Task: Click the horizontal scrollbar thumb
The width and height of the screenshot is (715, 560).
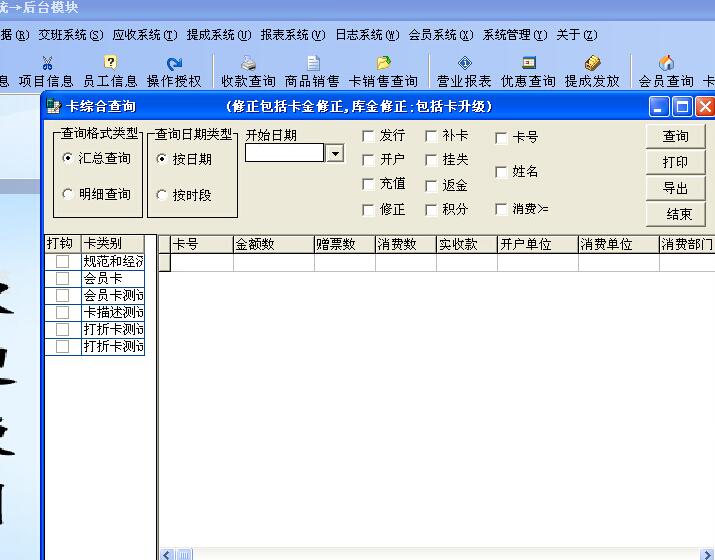Action: [x=184, y=555]
